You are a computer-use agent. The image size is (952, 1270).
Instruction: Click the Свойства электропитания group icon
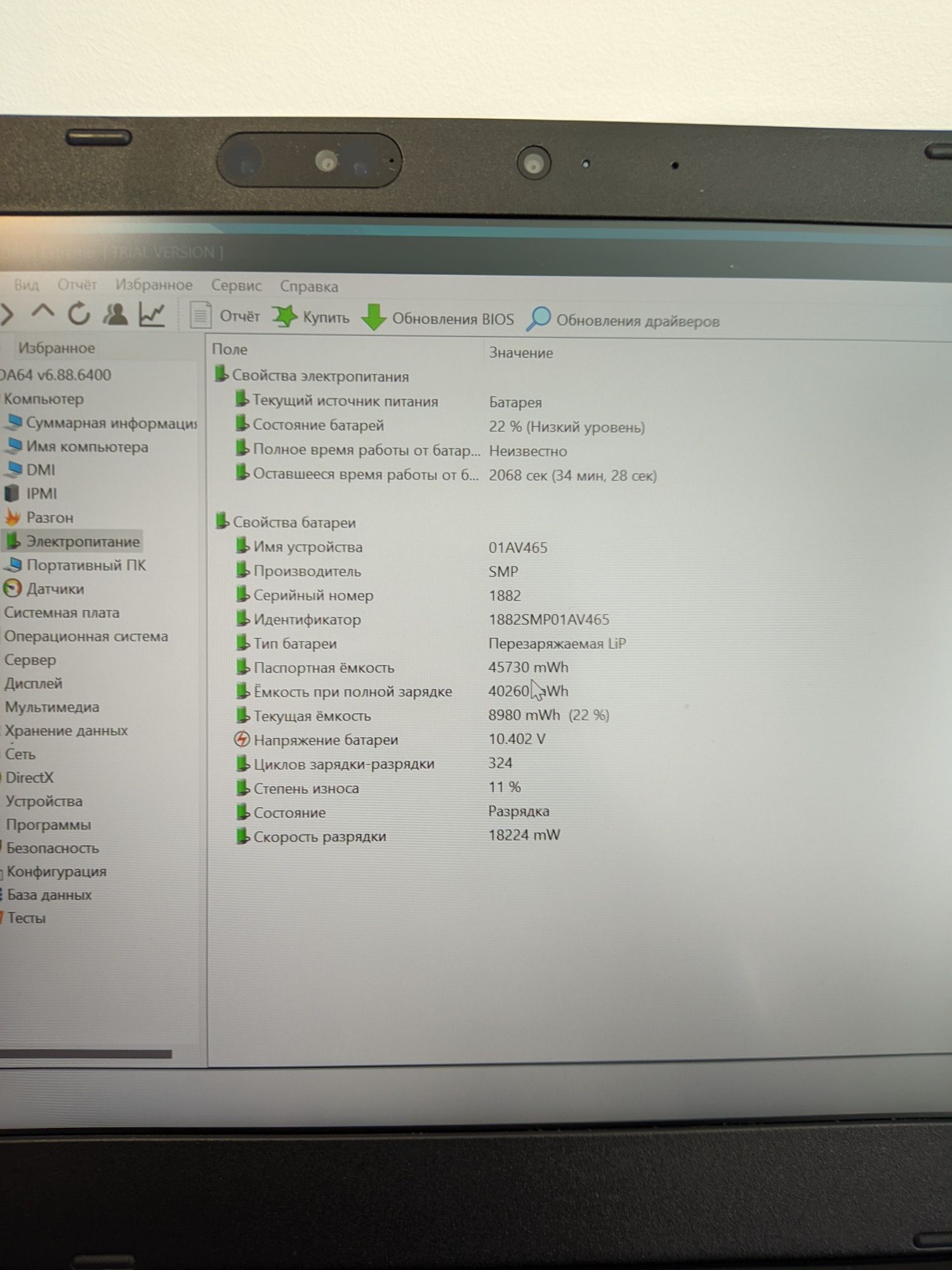221,374
